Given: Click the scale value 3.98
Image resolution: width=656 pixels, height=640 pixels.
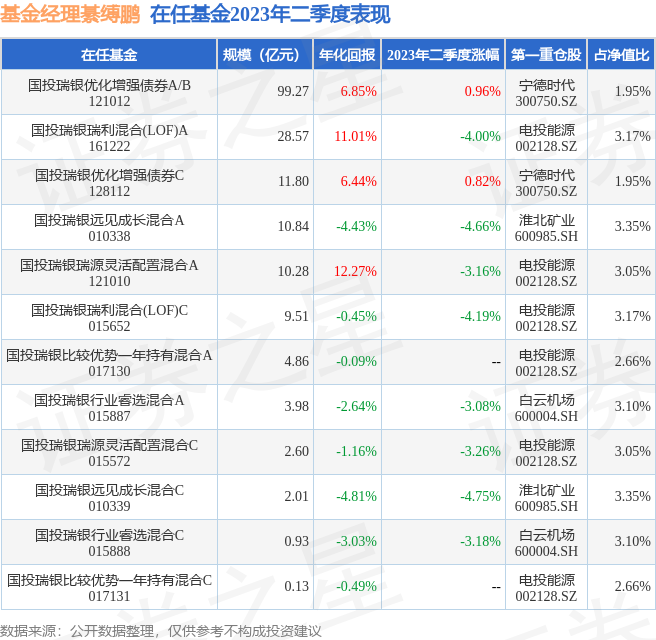Looking at the screenshot, I should [x=296, y=406].
